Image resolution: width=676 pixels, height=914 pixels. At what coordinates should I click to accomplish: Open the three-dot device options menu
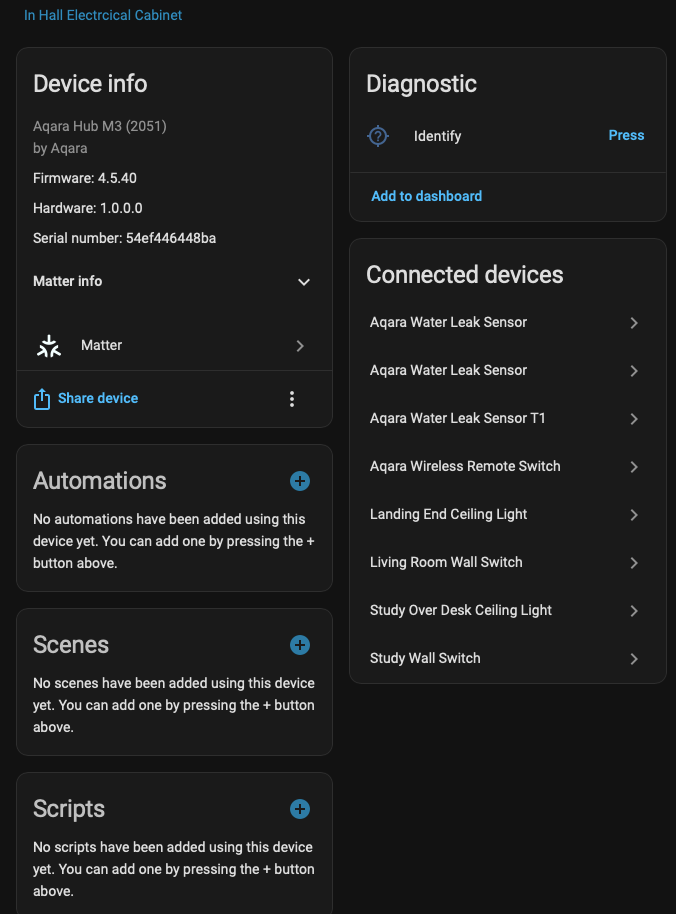(x=292, y=399)
